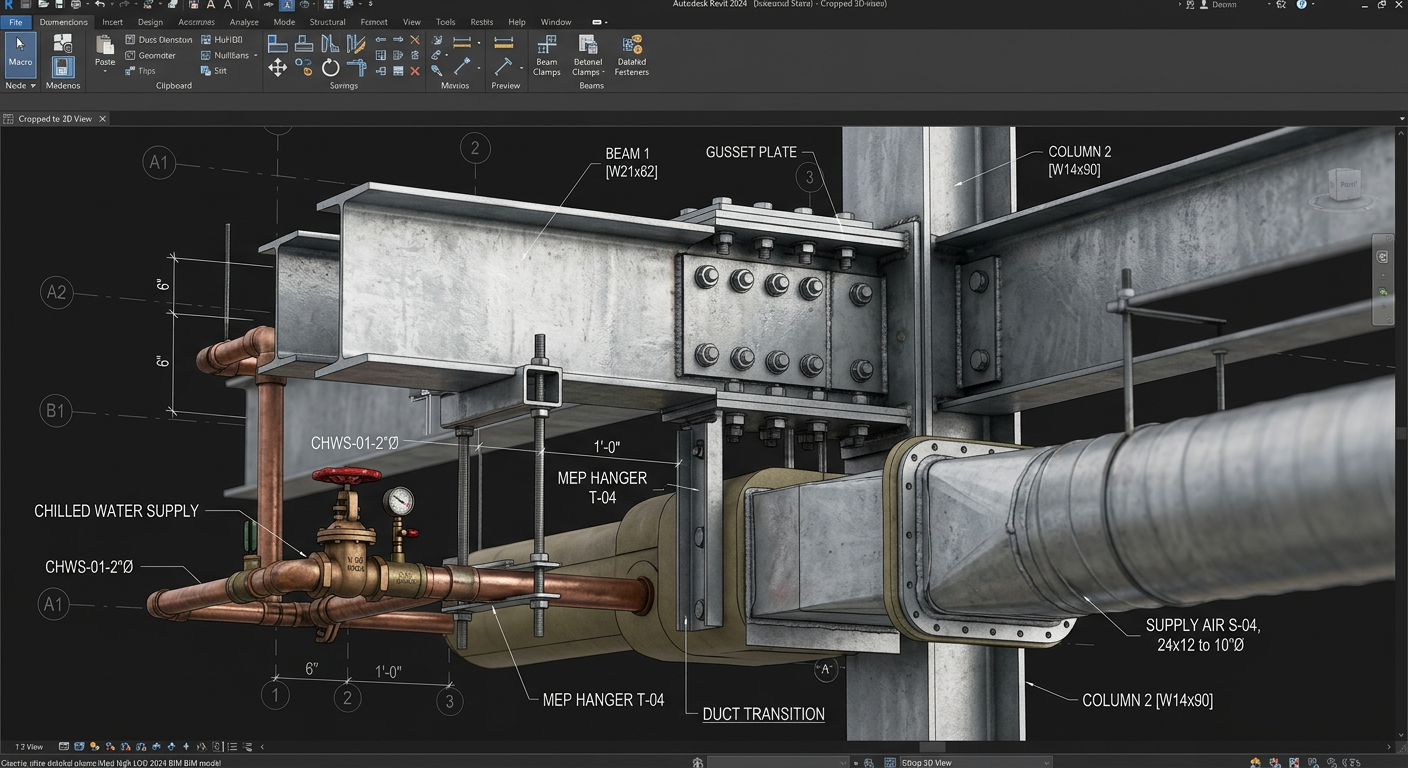The image size is (1408, 768).
Task: Select the Detonel Clamps tool
Action: (x=588, y=55)
